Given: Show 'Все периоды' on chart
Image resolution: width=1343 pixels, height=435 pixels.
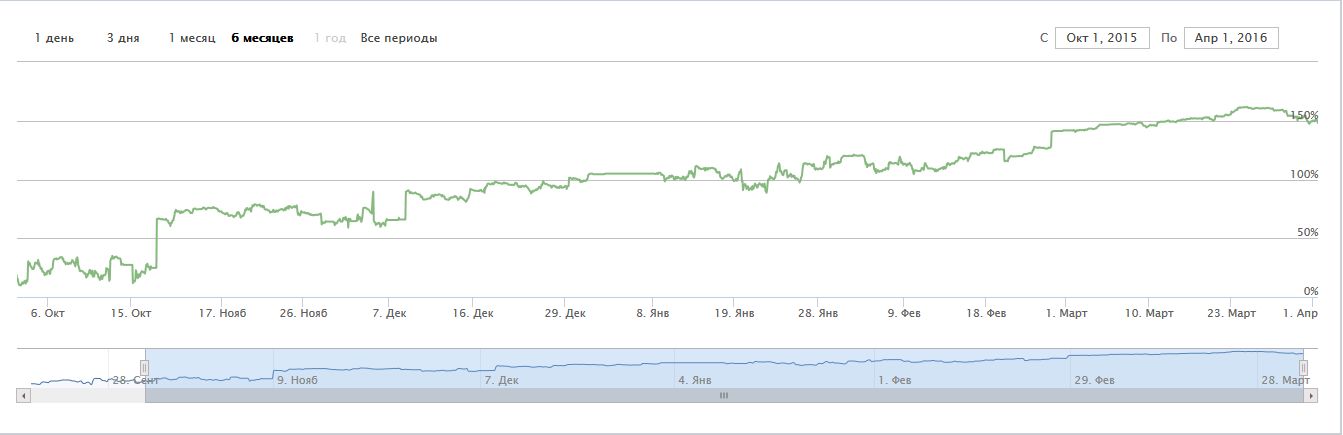Looking at the screenshot, I should point(399,38).
